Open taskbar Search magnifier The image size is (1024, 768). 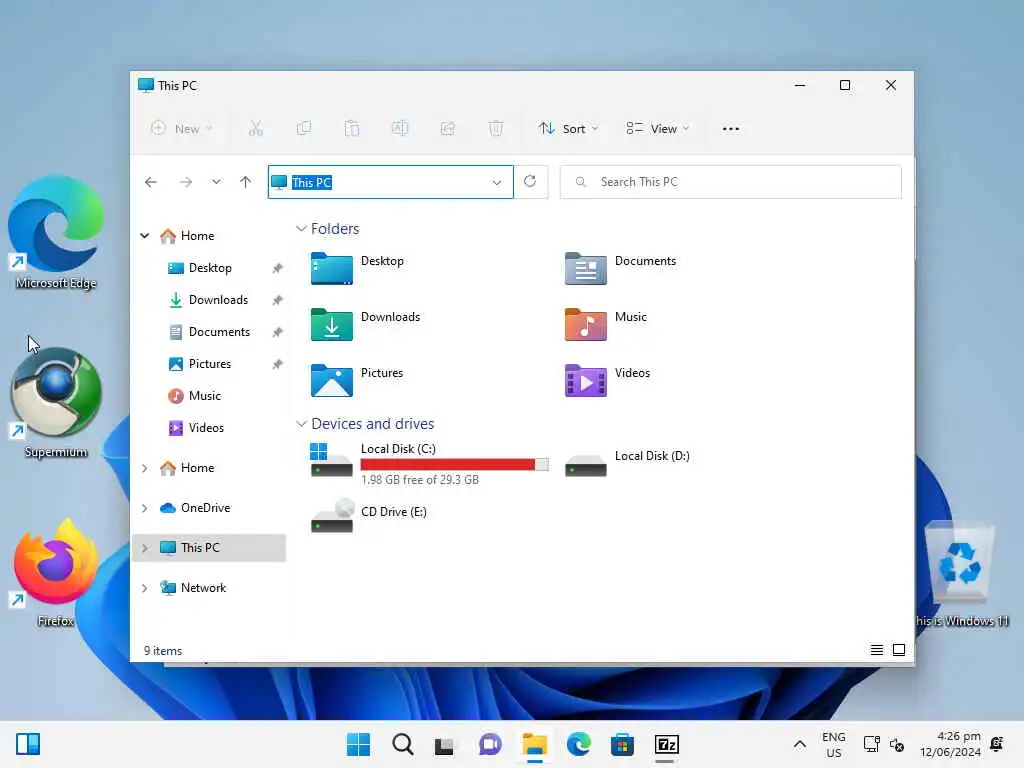pyautogui.click(x=402, y=744)
